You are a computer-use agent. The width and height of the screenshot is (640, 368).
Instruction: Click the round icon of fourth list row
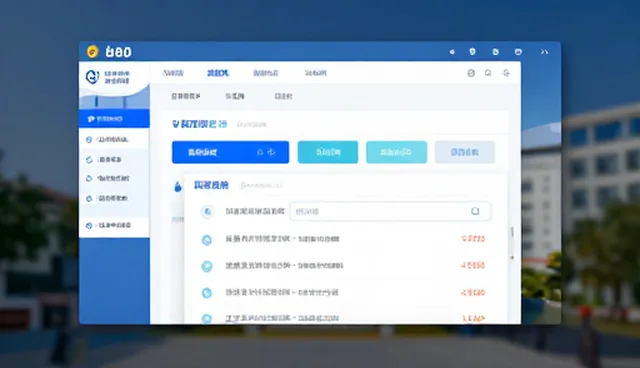207,318
